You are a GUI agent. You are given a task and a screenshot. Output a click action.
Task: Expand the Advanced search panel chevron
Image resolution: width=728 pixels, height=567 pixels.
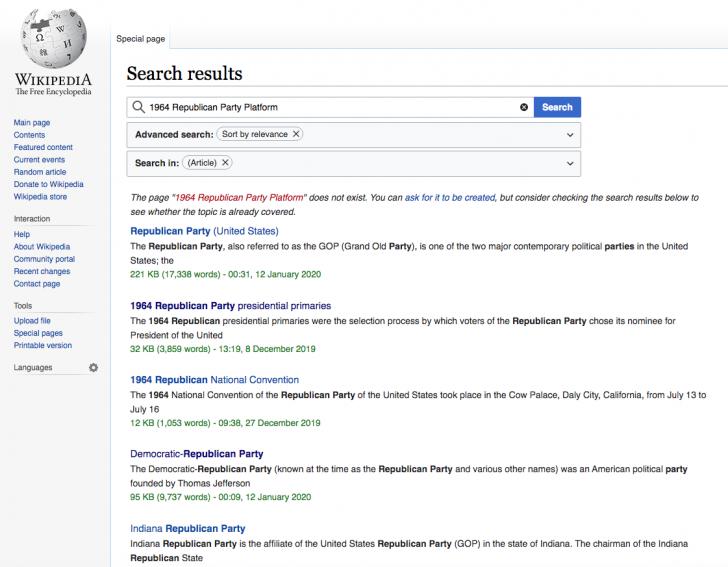point(570,135)
